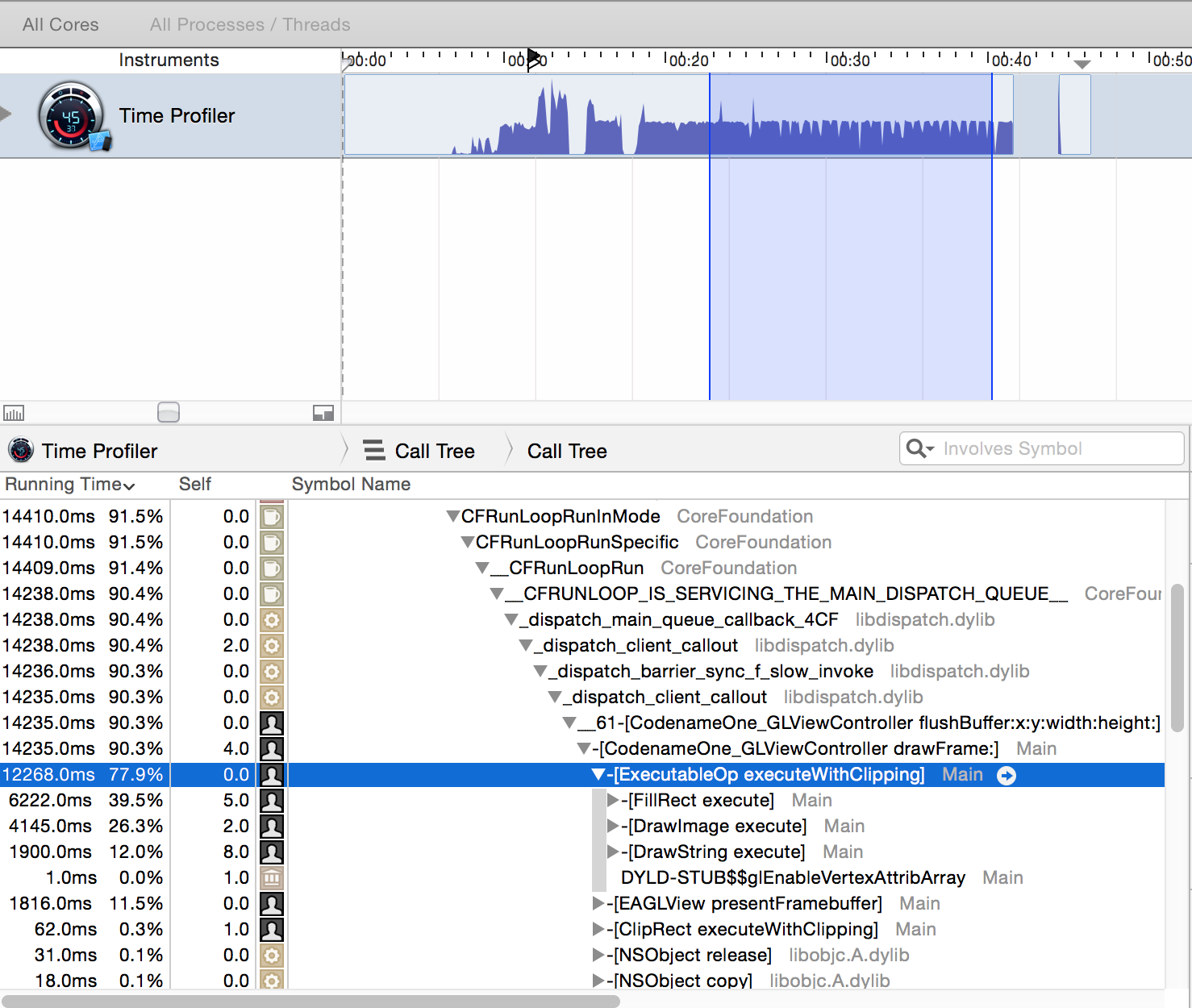Image resolution: width=1192 pixels, height=1008 pixels.
Task: Adjust the track height slider near the divider
Action: click(x=169, y=412)
